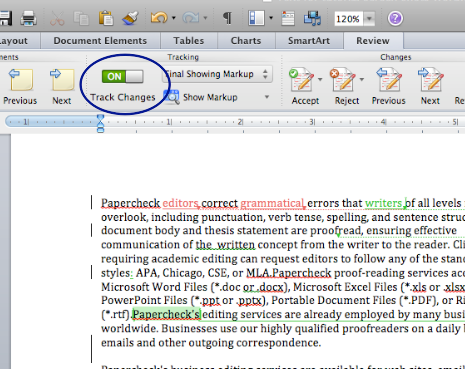Open the Accept button dropdown arrow
Image resolution: width=465 pixels, height=369 pixels.
point(320,79)
